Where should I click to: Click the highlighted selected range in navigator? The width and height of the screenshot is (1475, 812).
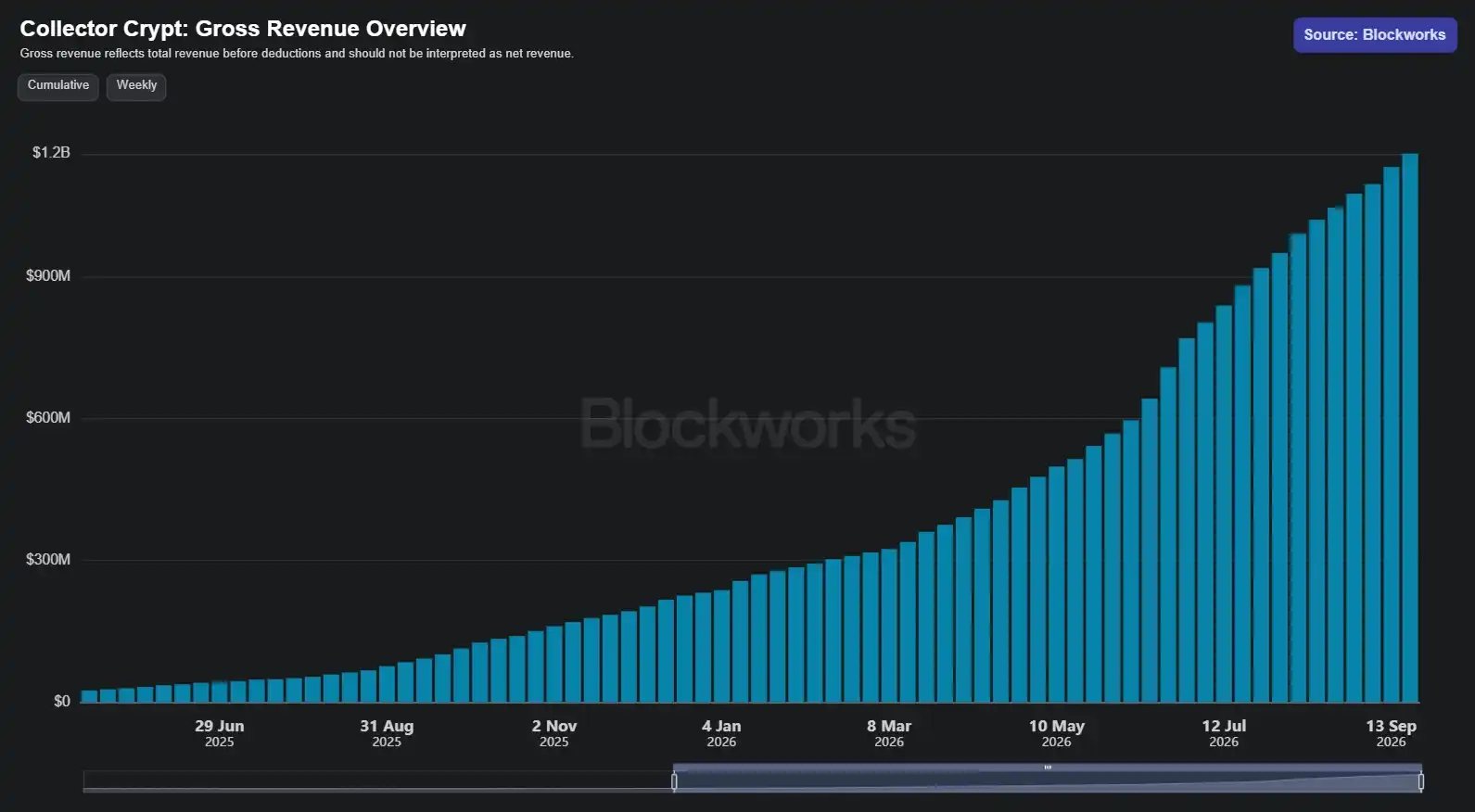click(x=1048, y=782)
